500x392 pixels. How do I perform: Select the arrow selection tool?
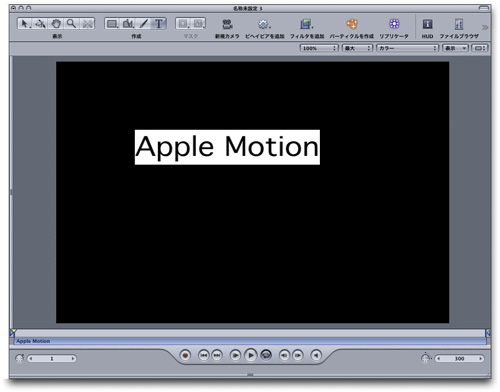coord(24,24)
